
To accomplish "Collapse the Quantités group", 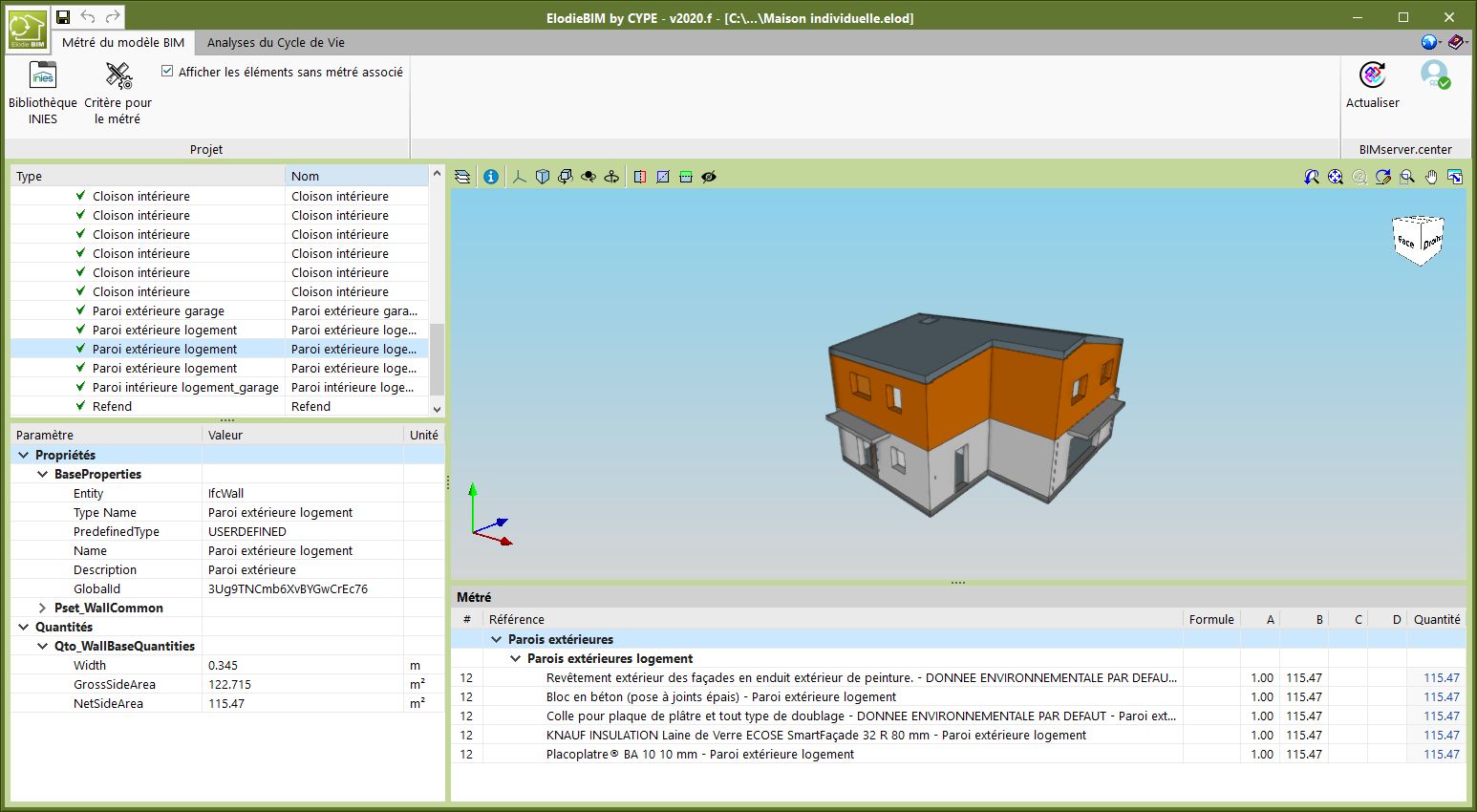I will pos(23,628).
